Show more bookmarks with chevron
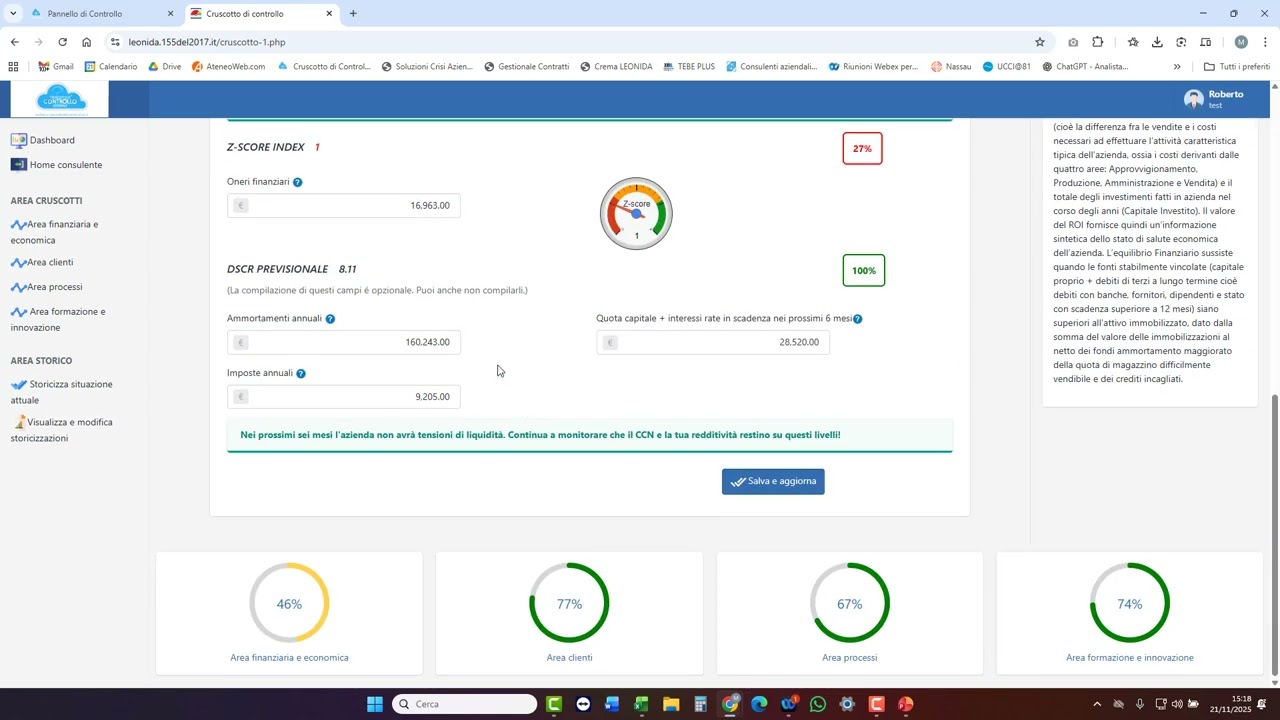 coord(1177,67)
